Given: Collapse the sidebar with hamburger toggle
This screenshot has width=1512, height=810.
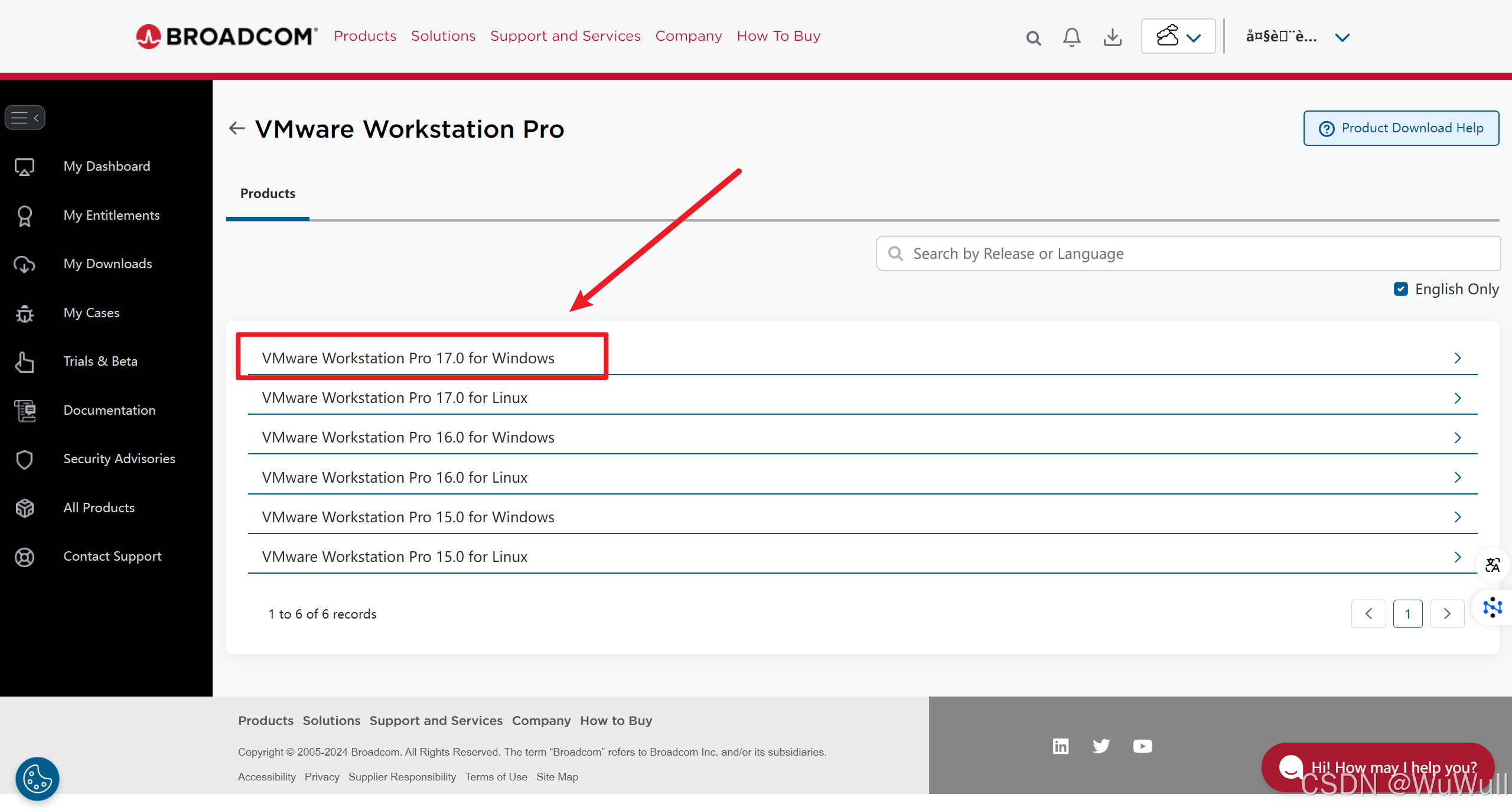Looking at the screenshot, I should (x=25, y=118).
